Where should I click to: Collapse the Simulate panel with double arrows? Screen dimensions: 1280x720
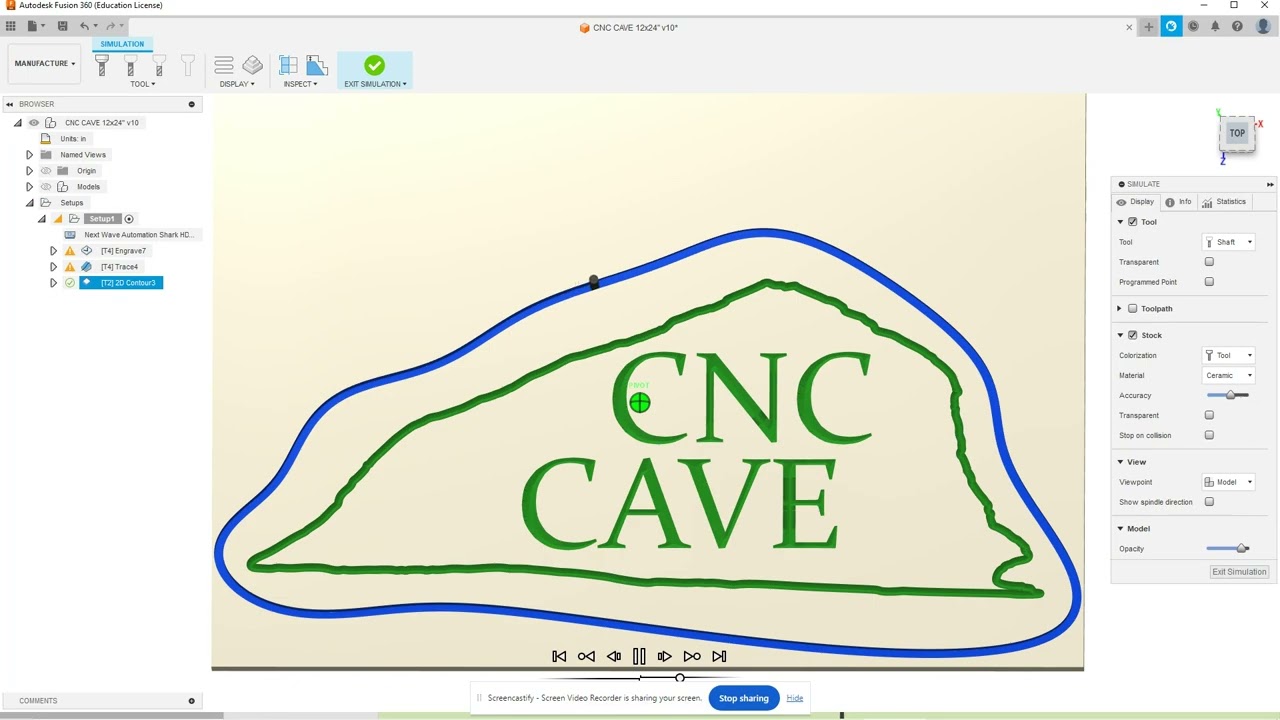1270,184
